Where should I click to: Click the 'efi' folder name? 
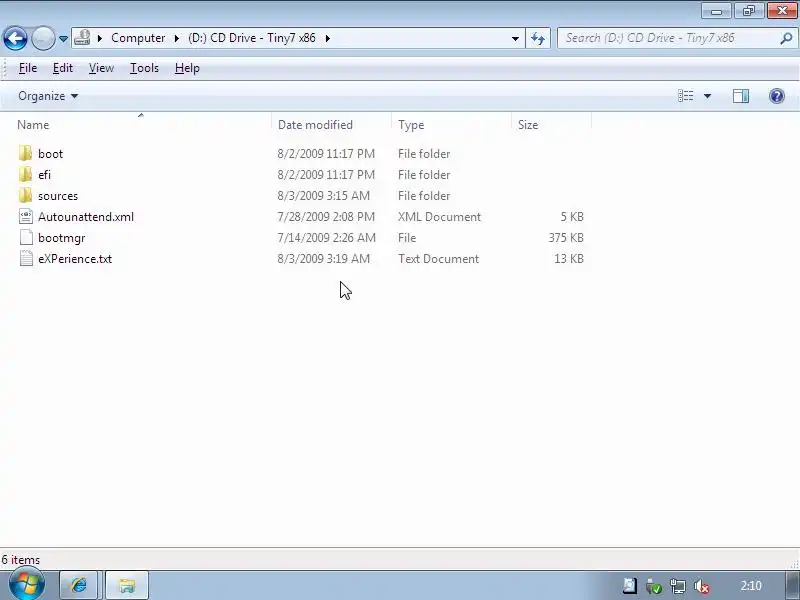(44, 174)
